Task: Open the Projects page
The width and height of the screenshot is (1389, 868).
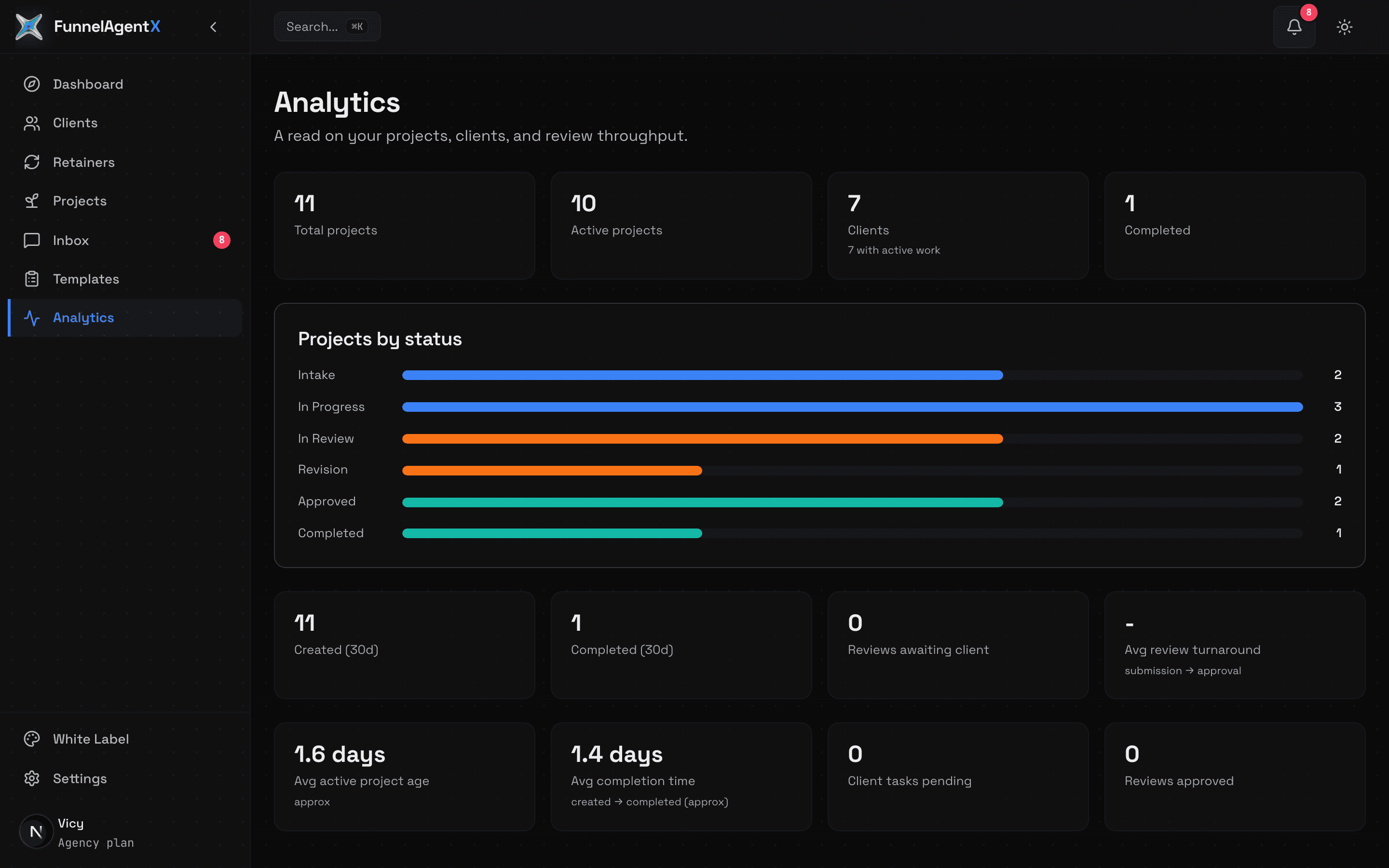Action: point(125,201)
